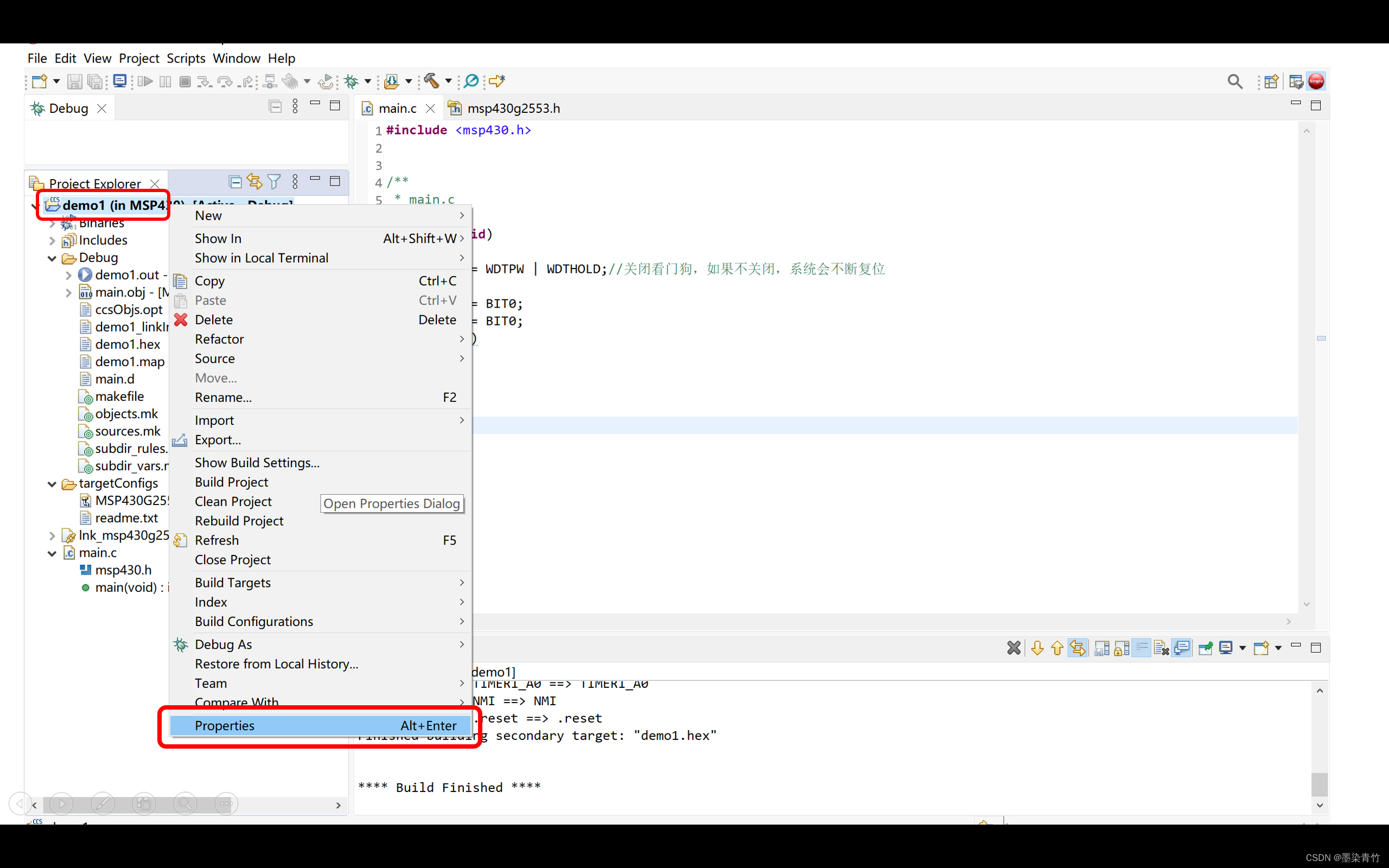Choose Build Project from context menu

point(231,482)
